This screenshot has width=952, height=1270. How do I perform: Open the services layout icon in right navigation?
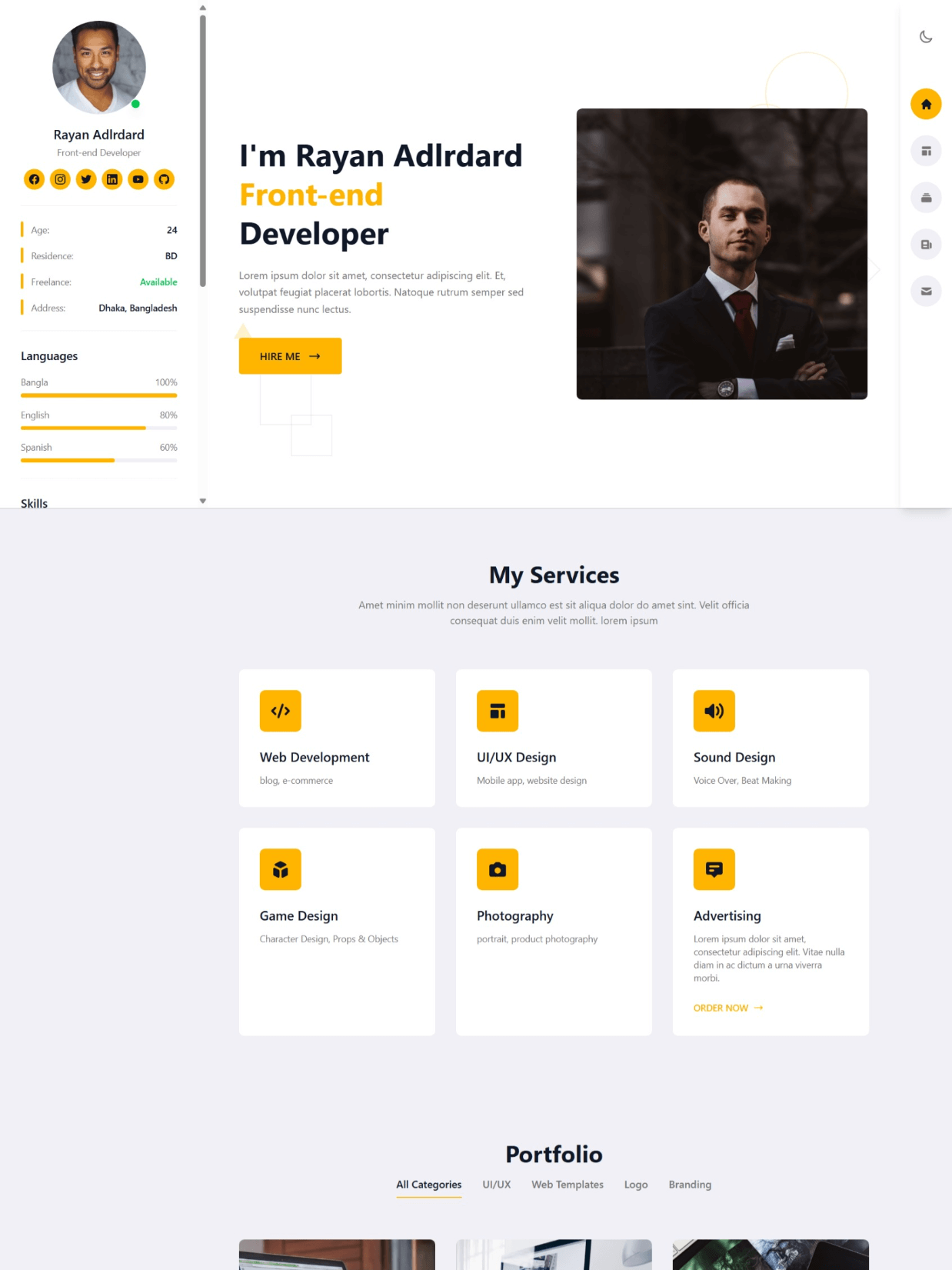coord(926,151)
